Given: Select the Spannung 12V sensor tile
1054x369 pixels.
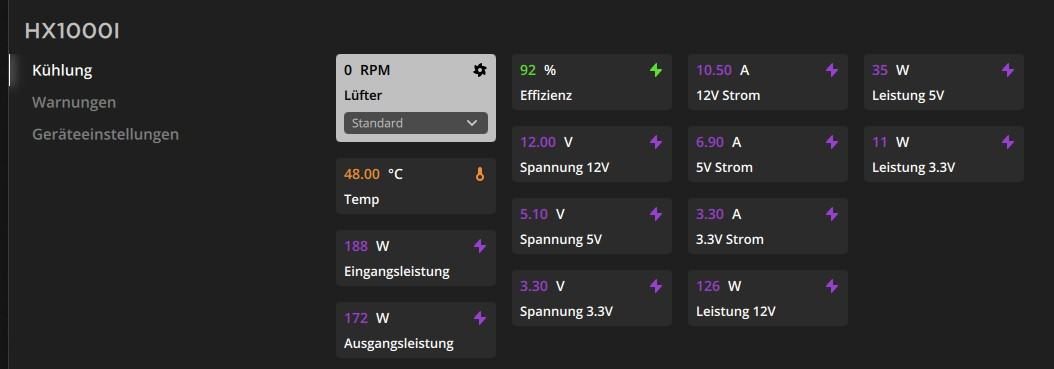Looking at the screenshot, I should click(592, 154).
